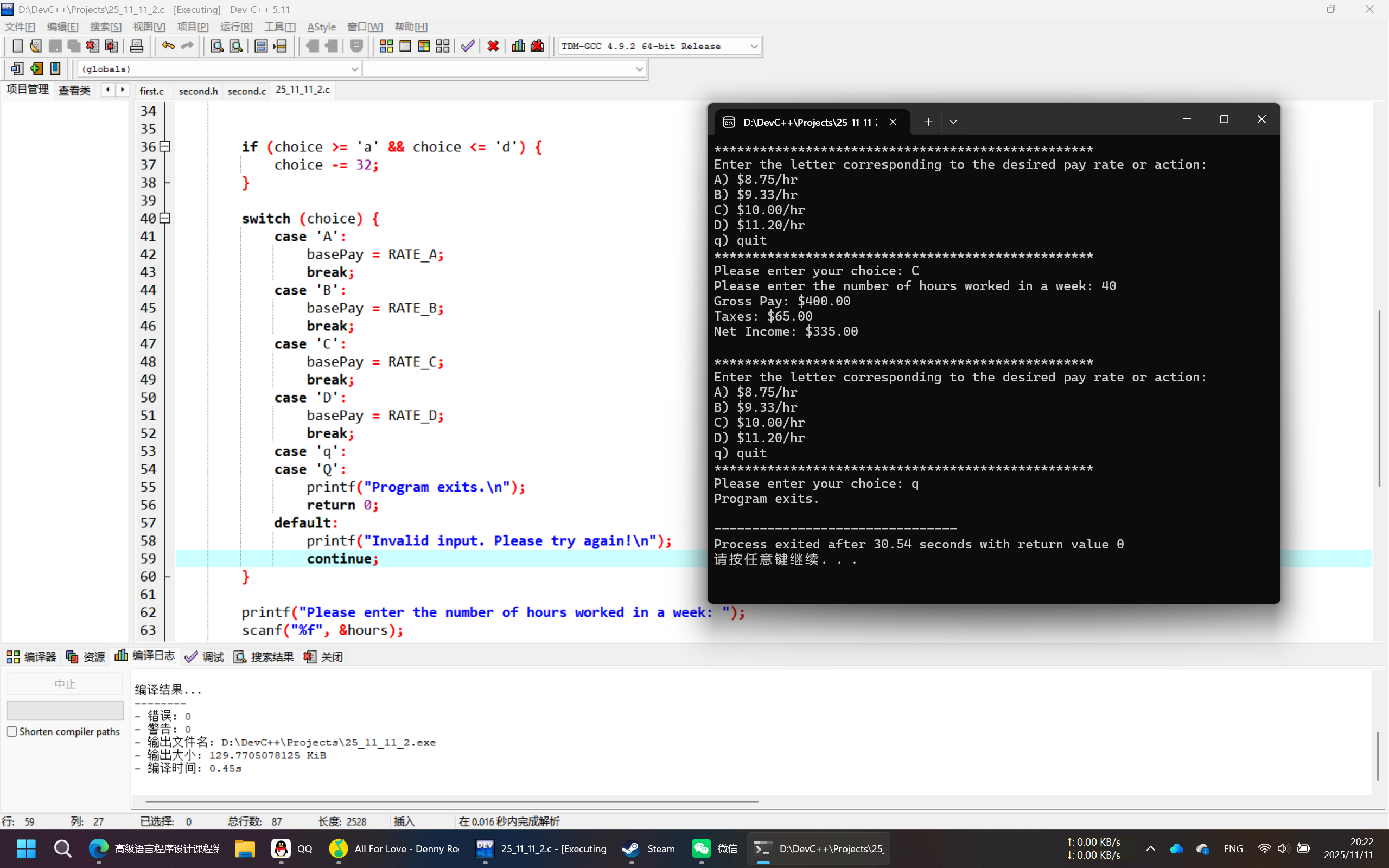Switch to the second.c editor tab

point(246,91)
